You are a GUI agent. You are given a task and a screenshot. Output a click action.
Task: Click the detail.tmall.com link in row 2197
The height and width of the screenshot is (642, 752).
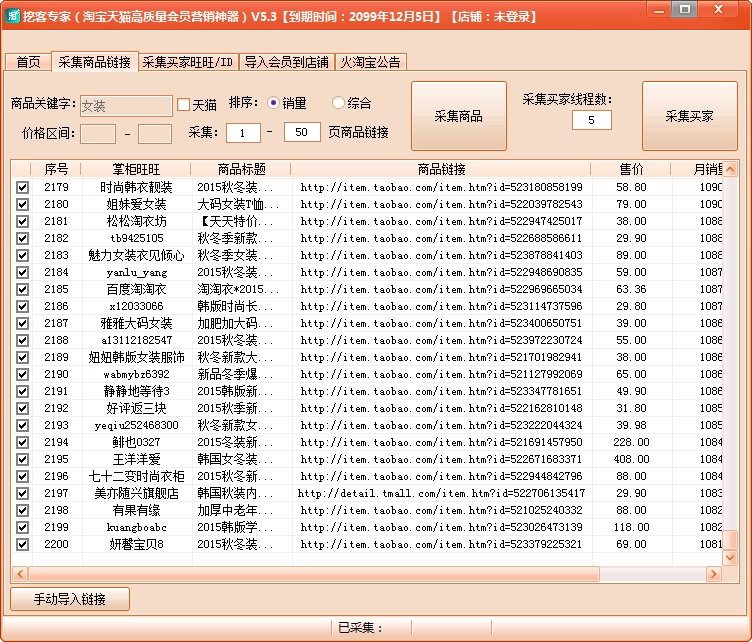[x=441, y=493]
